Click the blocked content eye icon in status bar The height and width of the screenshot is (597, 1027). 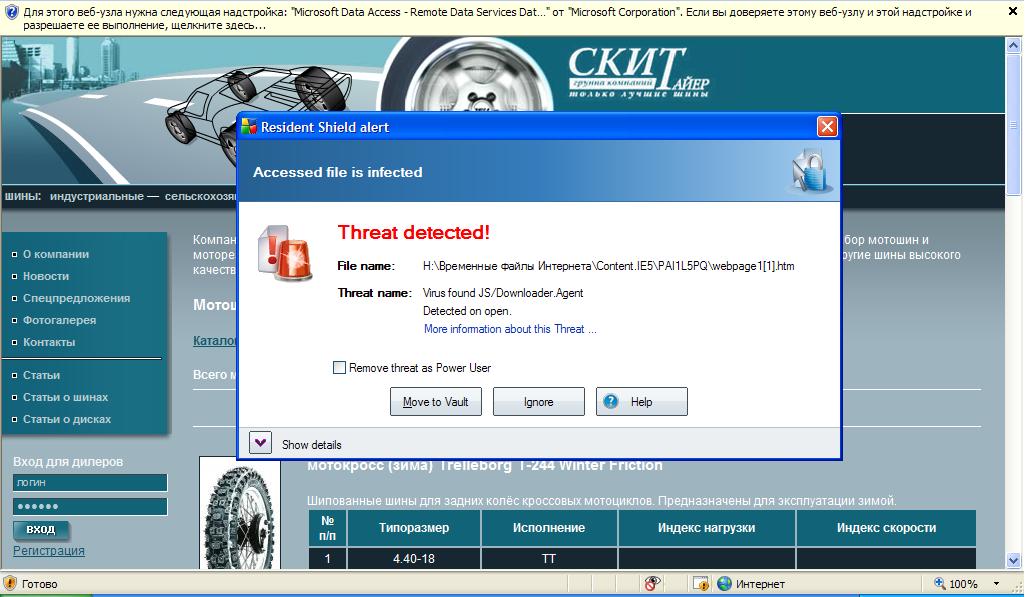click(x=652, y=583)
